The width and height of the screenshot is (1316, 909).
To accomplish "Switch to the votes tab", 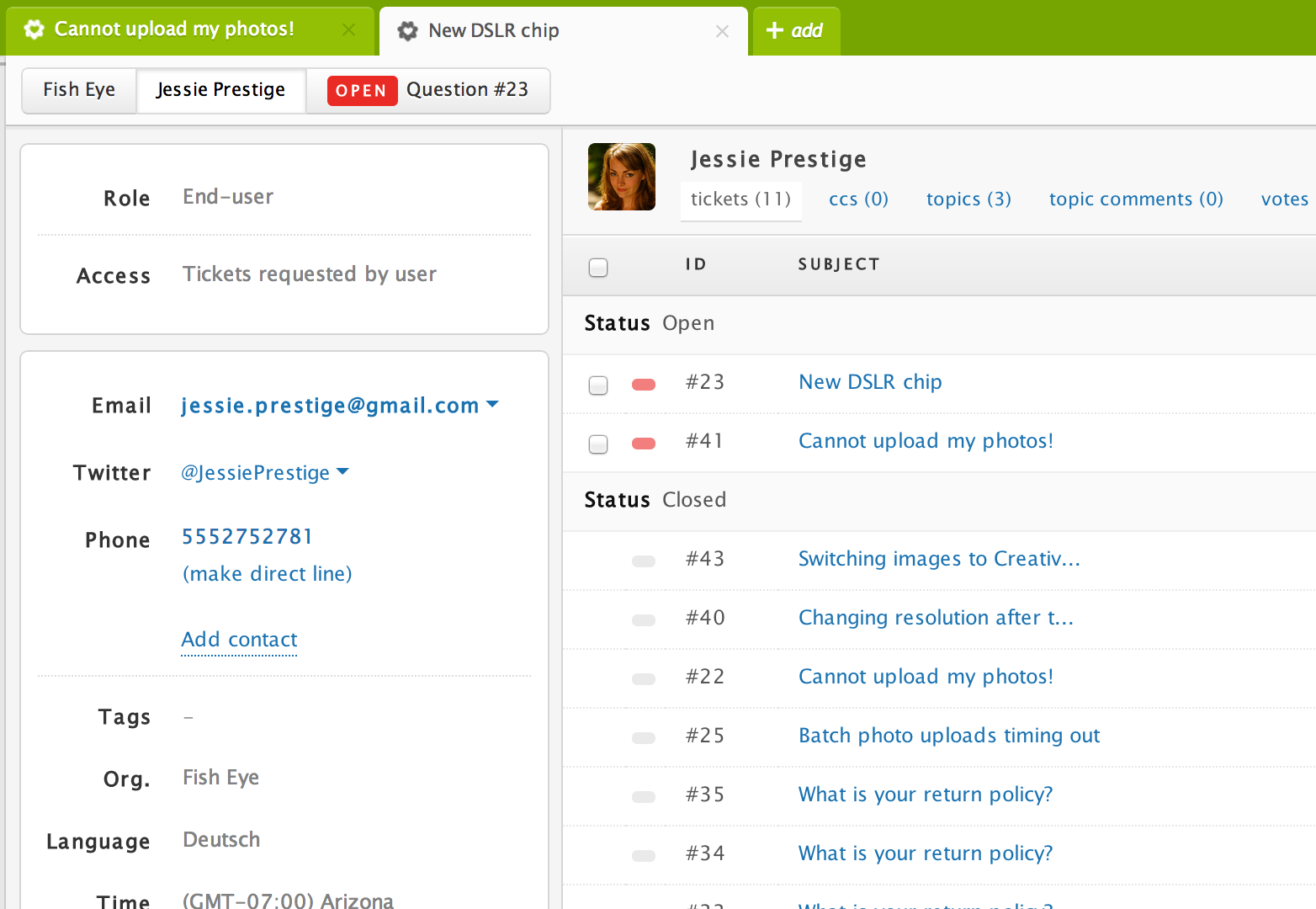I will [1284, 199].
